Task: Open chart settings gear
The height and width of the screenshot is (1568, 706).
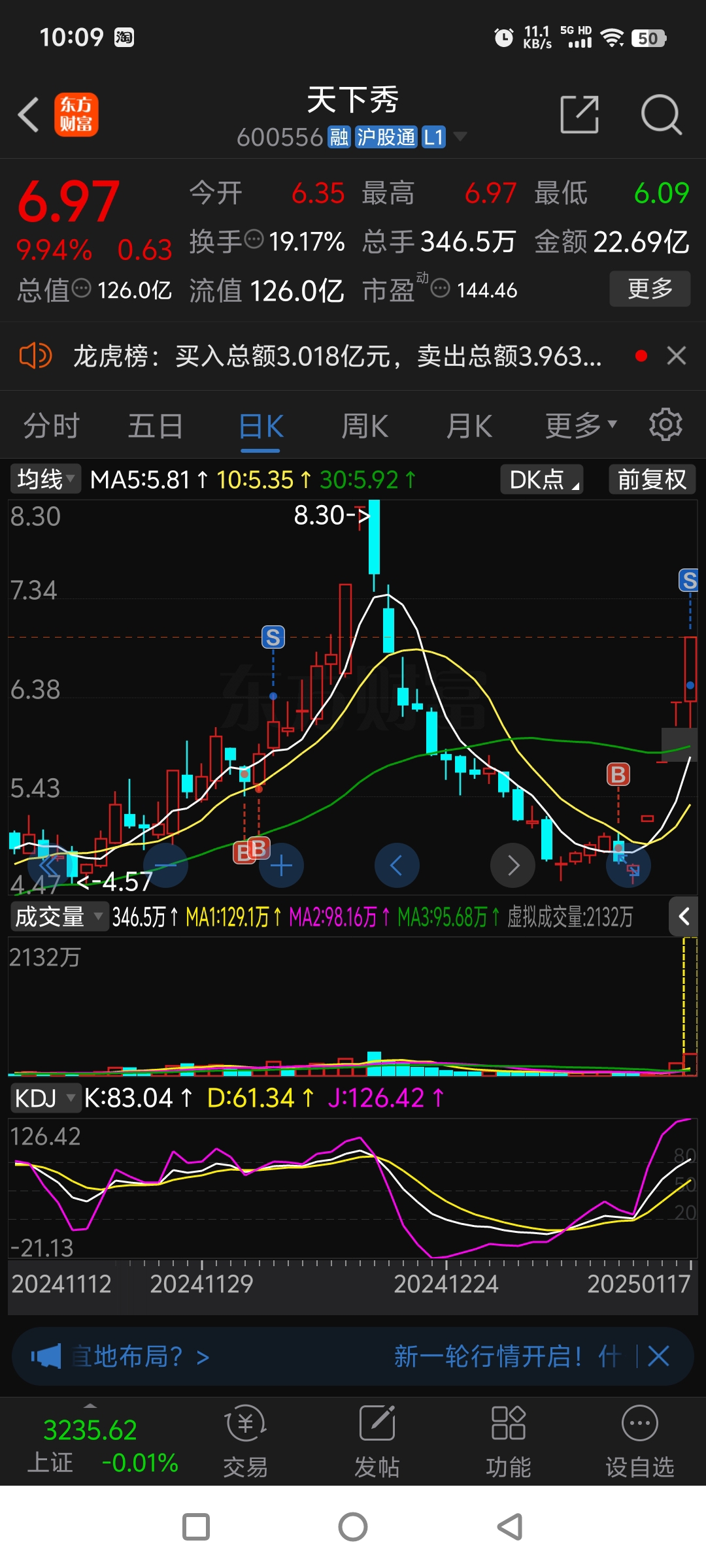Action: click(x=665, y=425)
